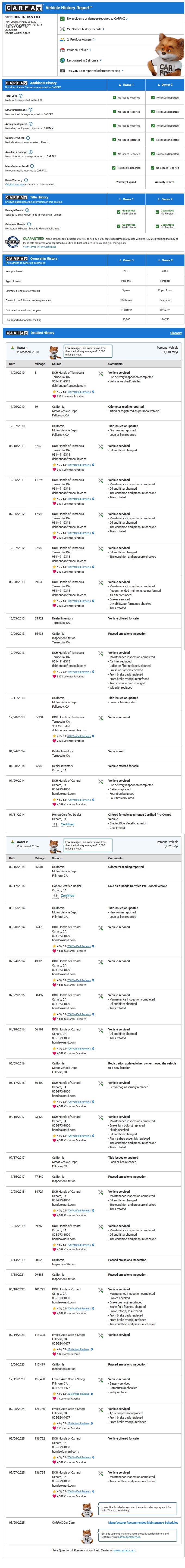Select the Owner 2 column header in Ownership History

pos(165,260)
